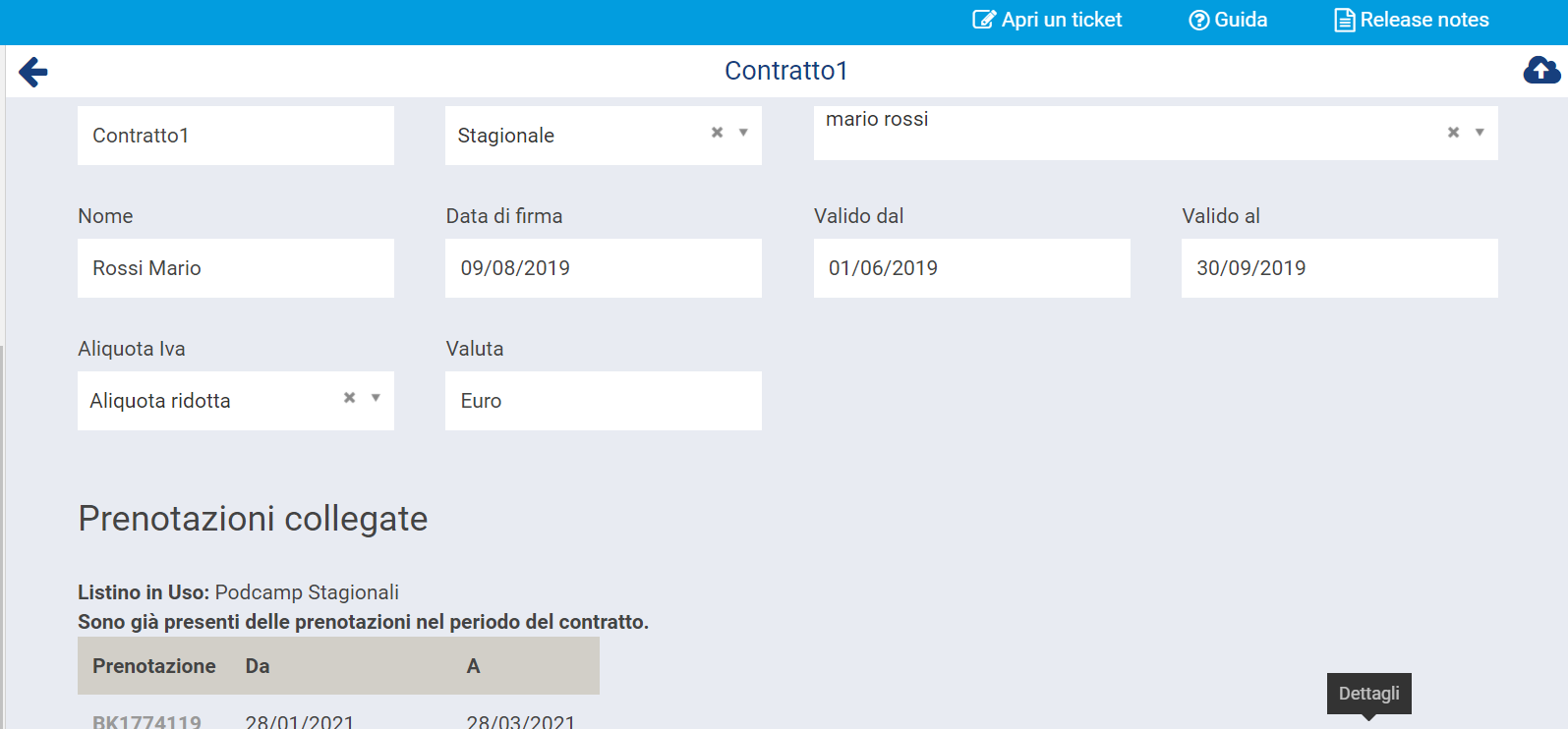
Task: Open the Guida help link
Action: pos(1228,20)
